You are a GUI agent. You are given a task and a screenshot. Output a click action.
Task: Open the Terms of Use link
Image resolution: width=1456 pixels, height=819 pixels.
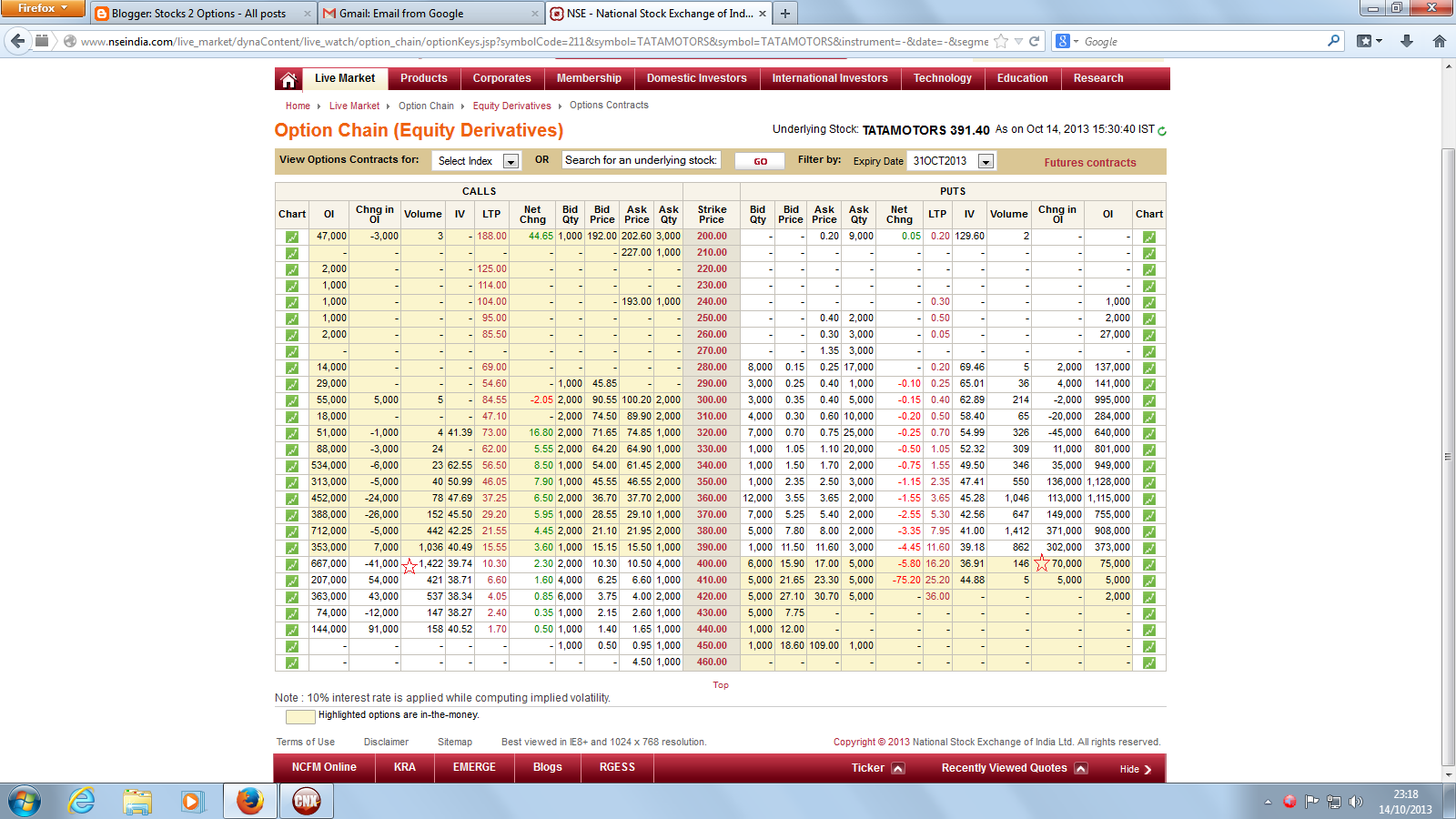pos(306,742)
